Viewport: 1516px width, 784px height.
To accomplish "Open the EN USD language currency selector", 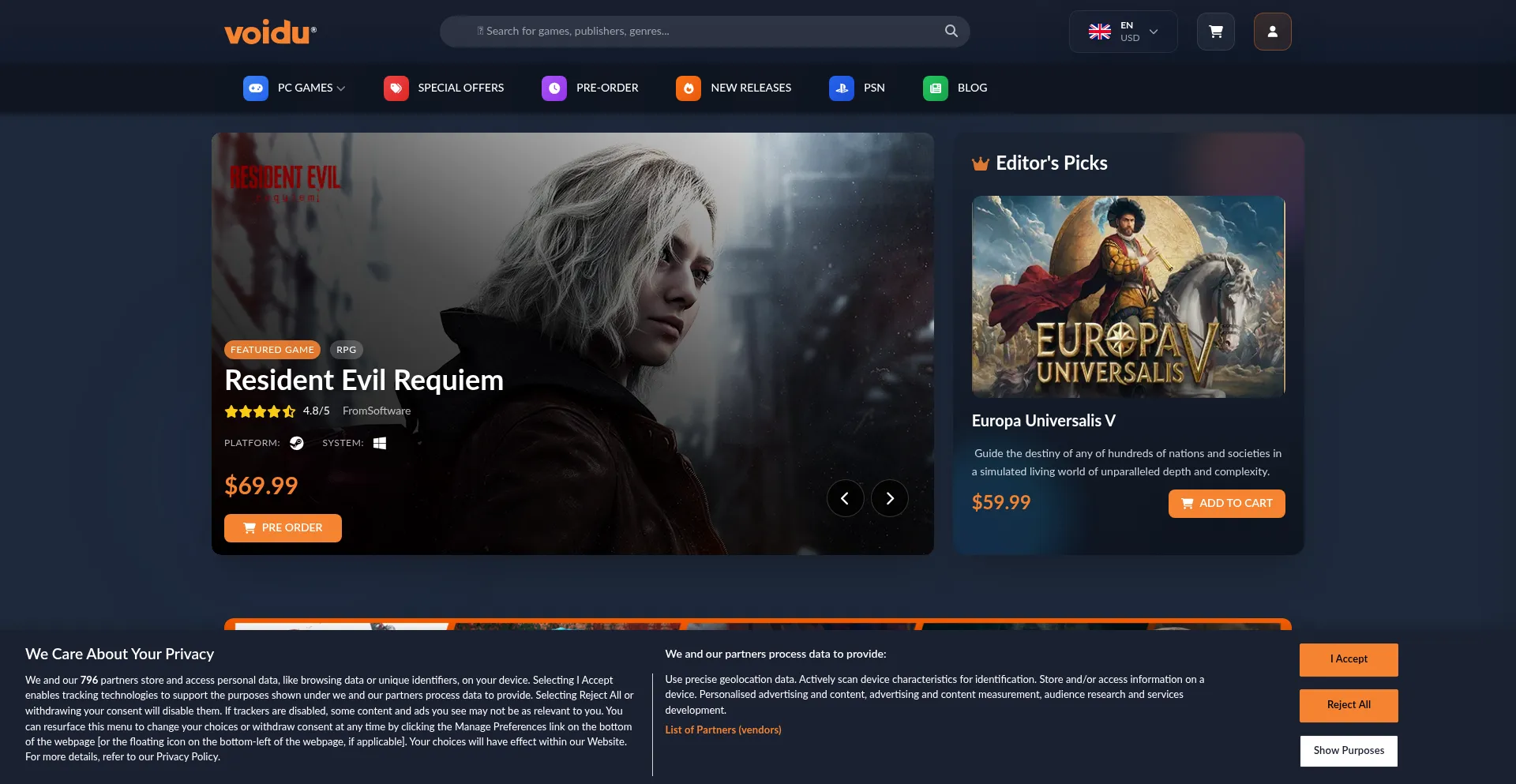I will (1123, 32).
